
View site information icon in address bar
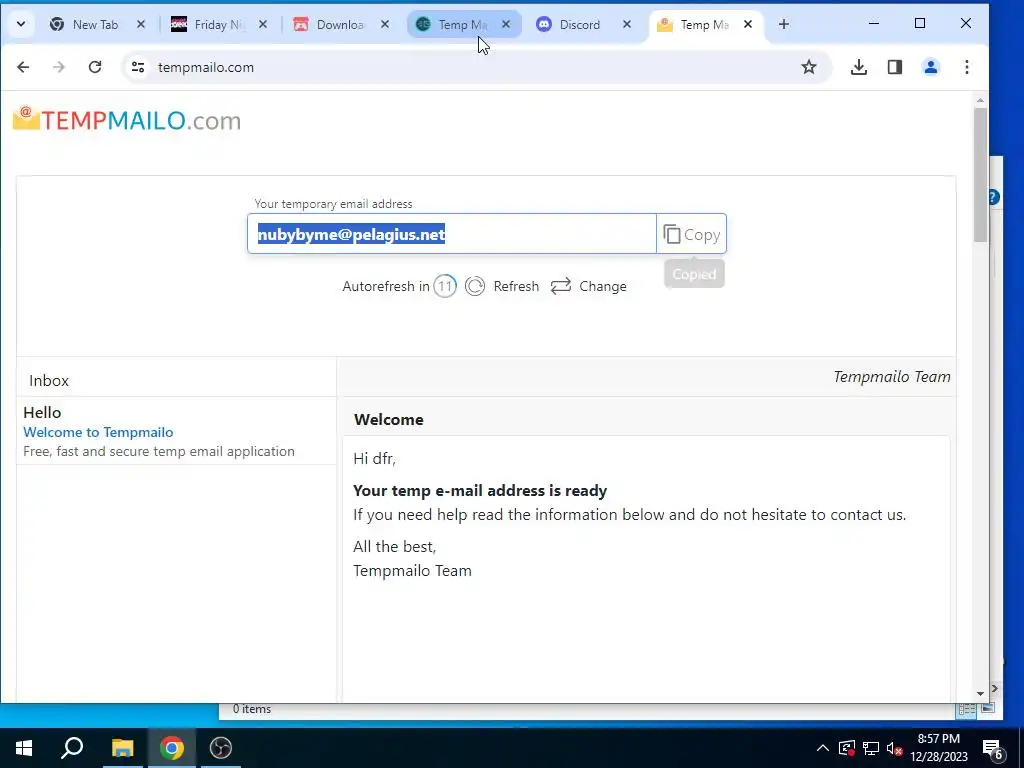[138, 67]
